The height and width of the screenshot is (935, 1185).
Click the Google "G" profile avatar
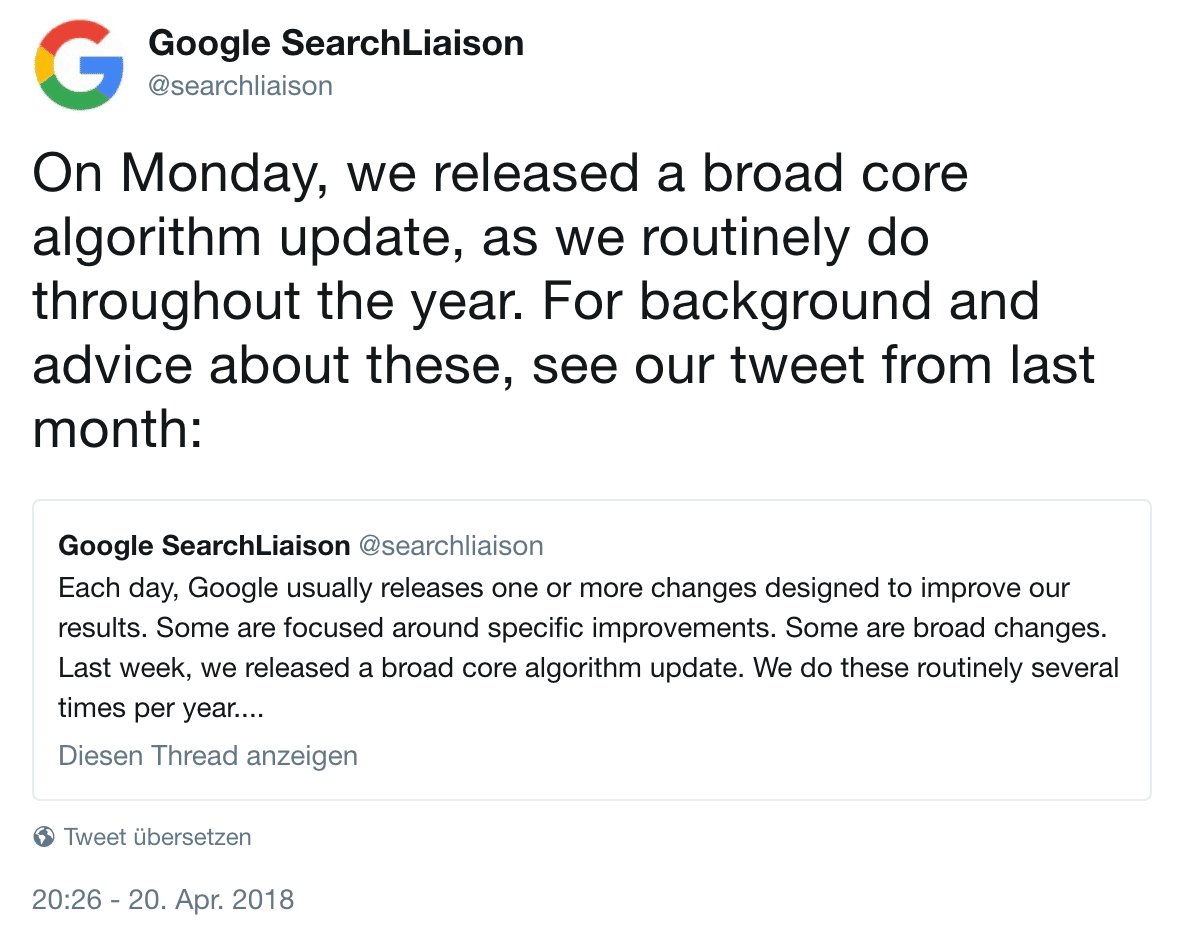79,64
